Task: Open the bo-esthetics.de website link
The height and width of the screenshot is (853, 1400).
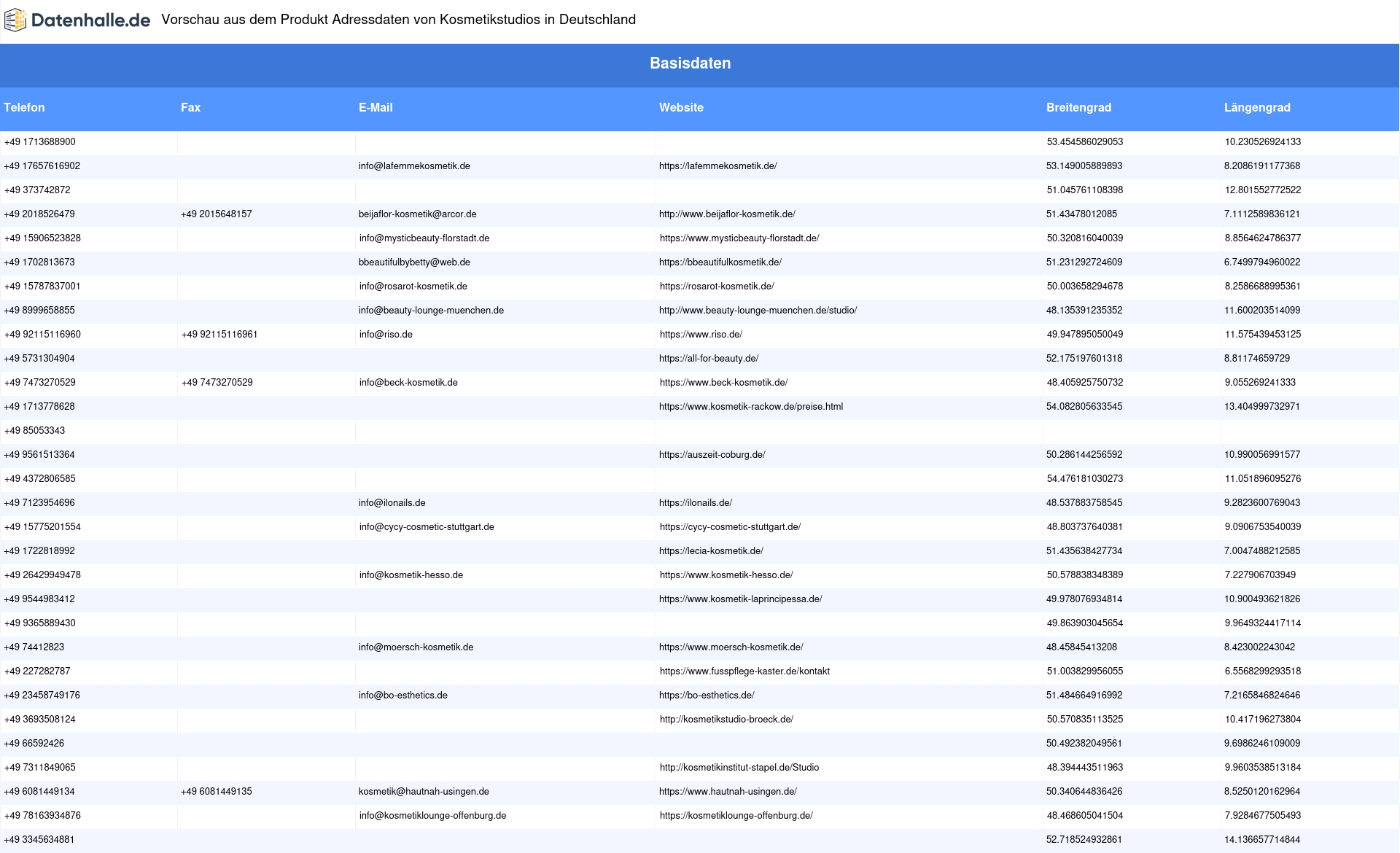Action: click(707, 696)
